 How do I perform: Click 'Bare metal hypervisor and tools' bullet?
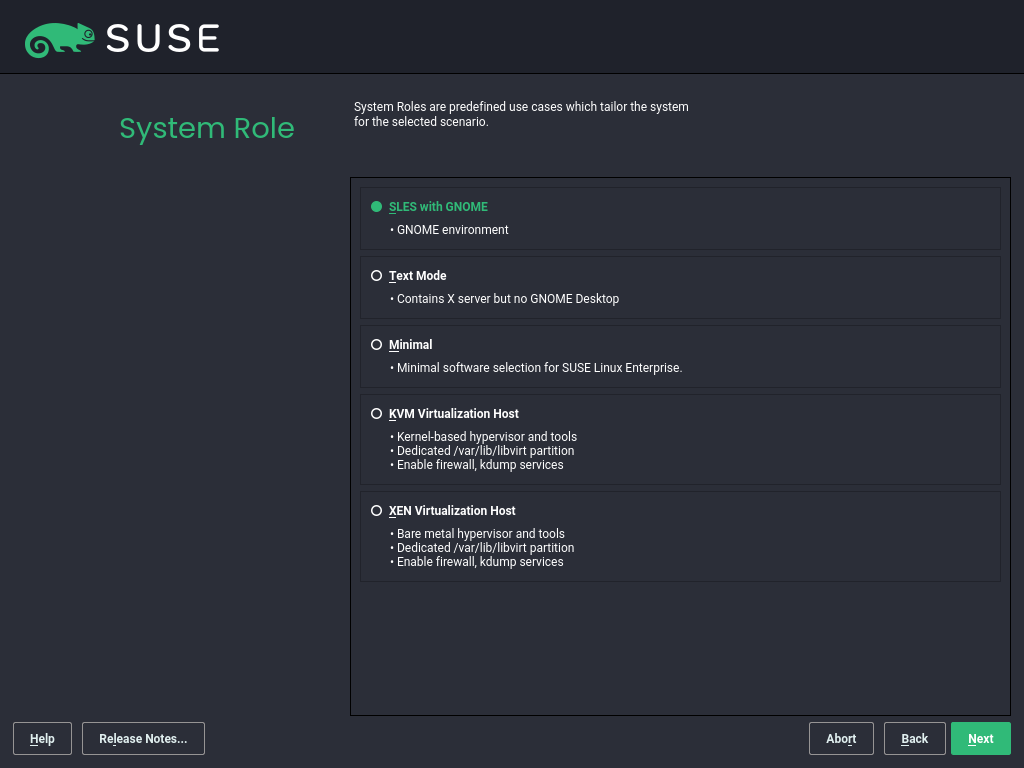click(480, 534)
